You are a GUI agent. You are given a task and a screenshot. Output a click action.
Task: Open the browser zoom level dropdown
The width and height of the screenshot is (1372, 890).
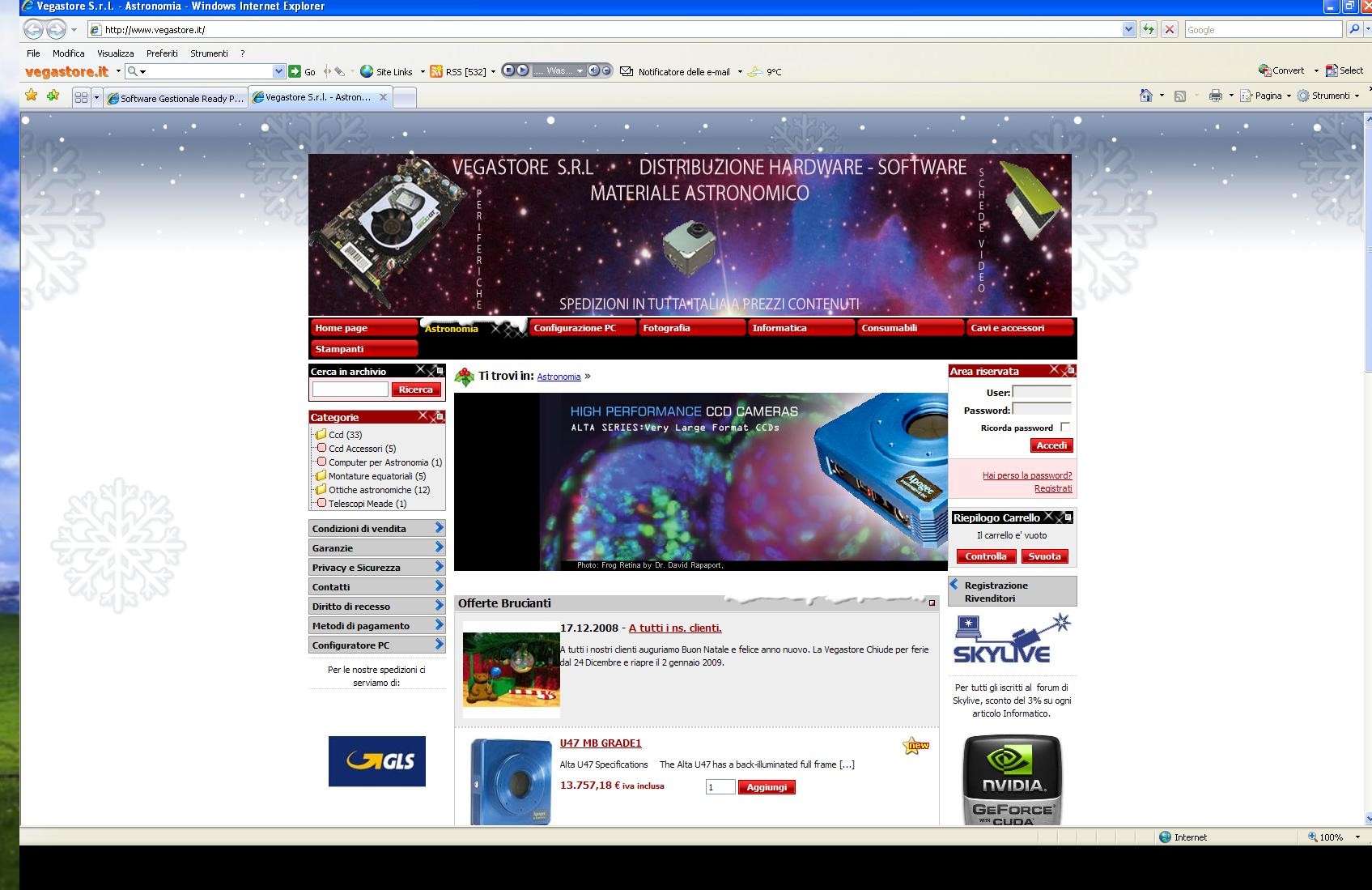1357,837
